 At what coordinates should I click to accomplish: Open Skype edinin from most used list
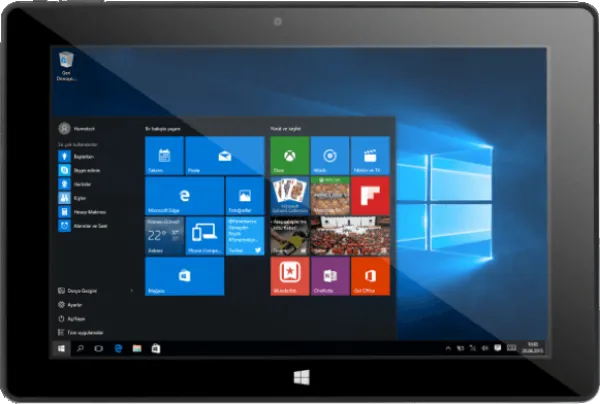[x=80, y=170]
